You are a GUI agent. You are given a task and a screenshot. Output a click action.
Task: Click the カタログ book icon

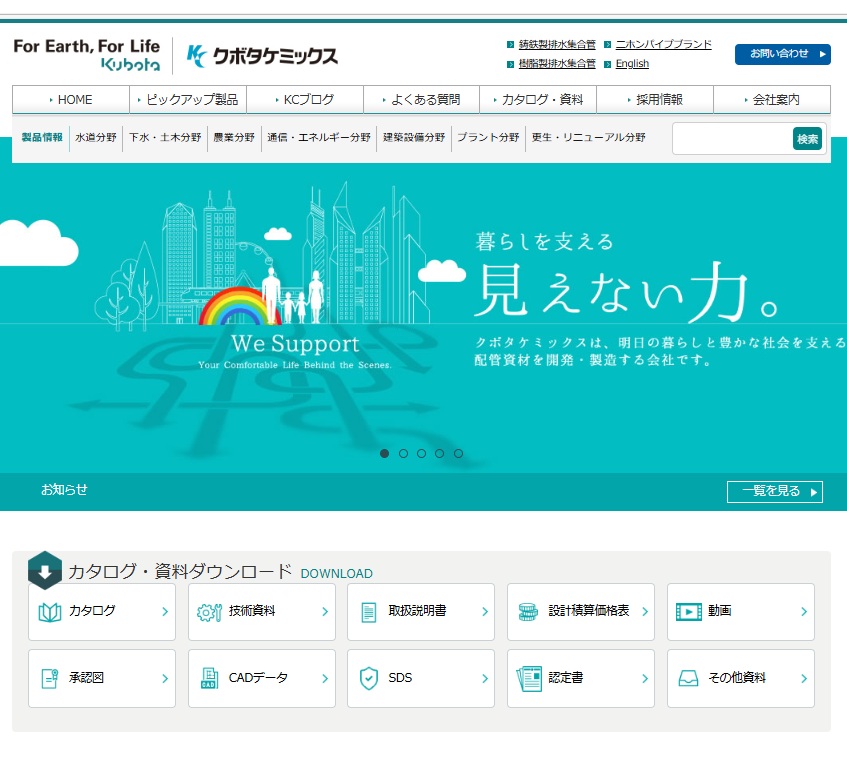(x=50, y=612)
